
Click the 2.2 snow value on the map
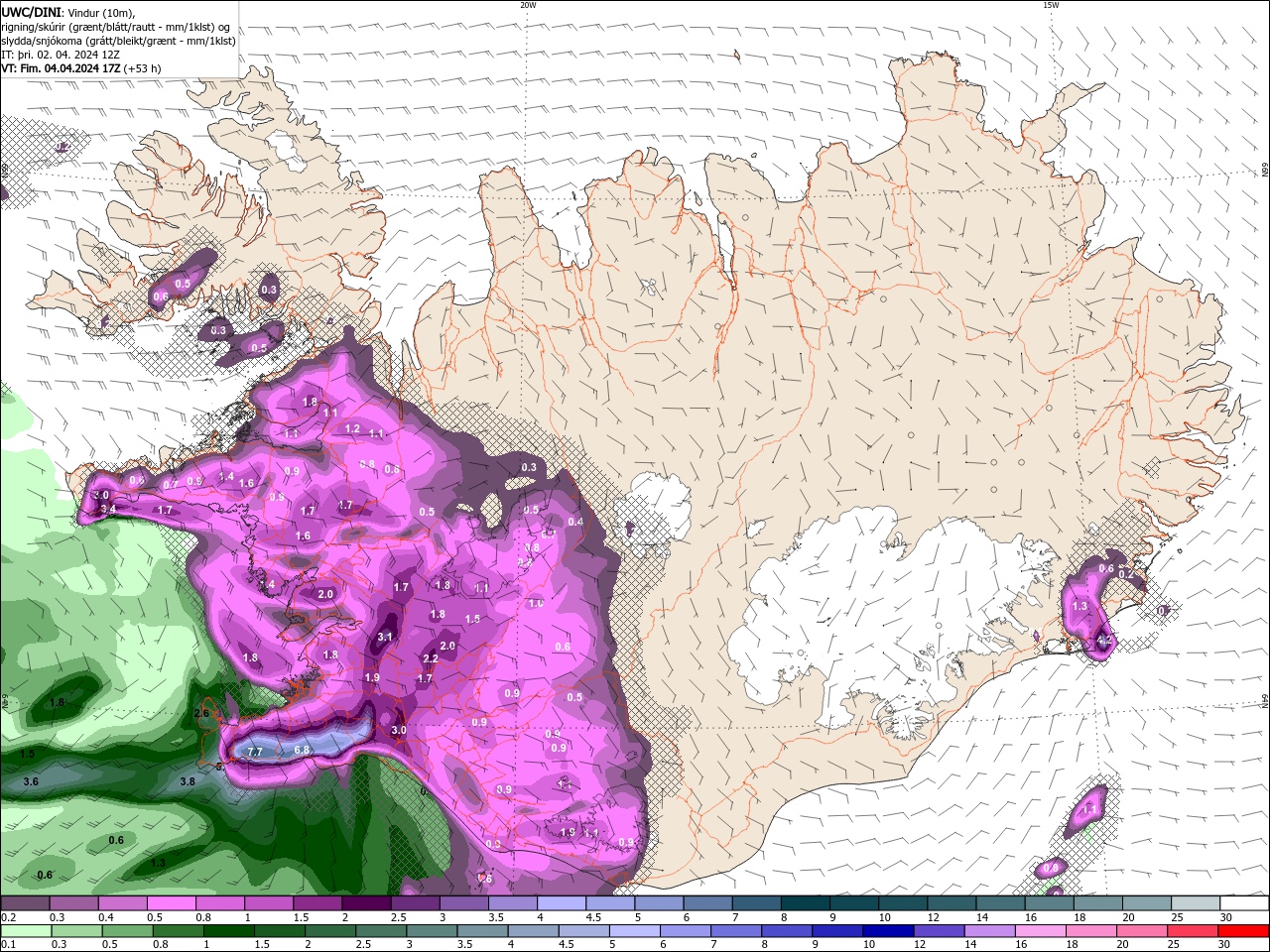[431, 658]
